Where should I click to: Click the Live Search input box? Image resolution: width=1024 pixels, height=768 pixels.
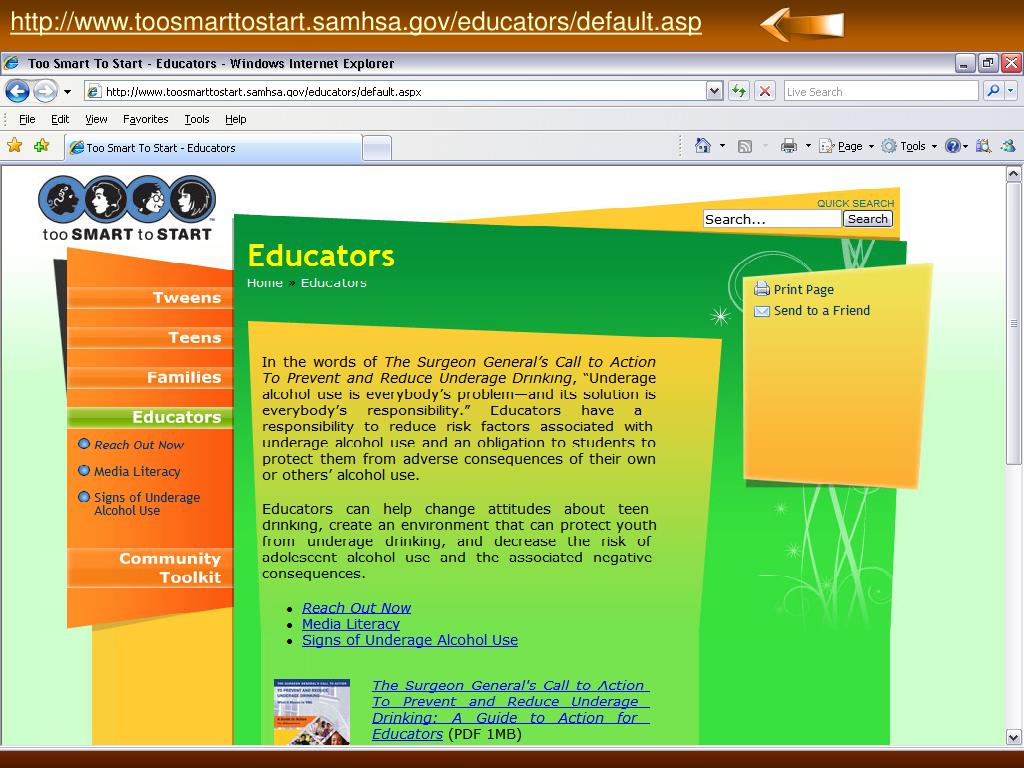pos(881,91)
